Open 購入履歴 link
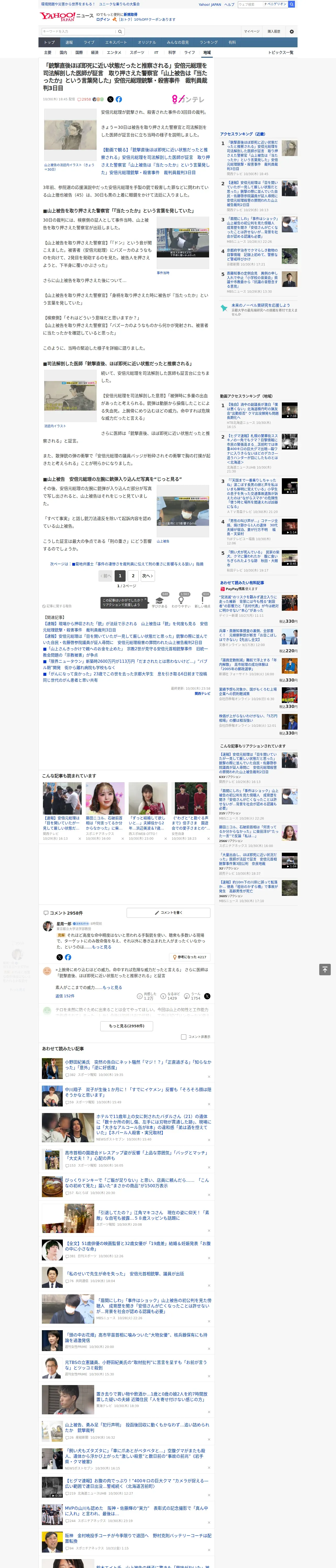 [x=274, y=32]
